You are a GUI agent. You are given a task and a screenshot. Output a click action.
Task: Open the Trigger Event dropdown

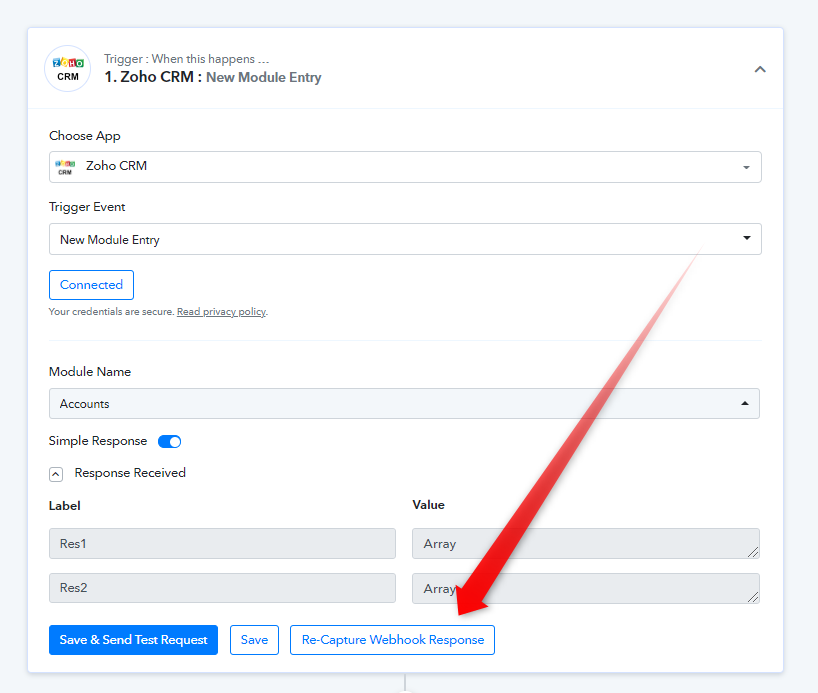pos(405,239)
